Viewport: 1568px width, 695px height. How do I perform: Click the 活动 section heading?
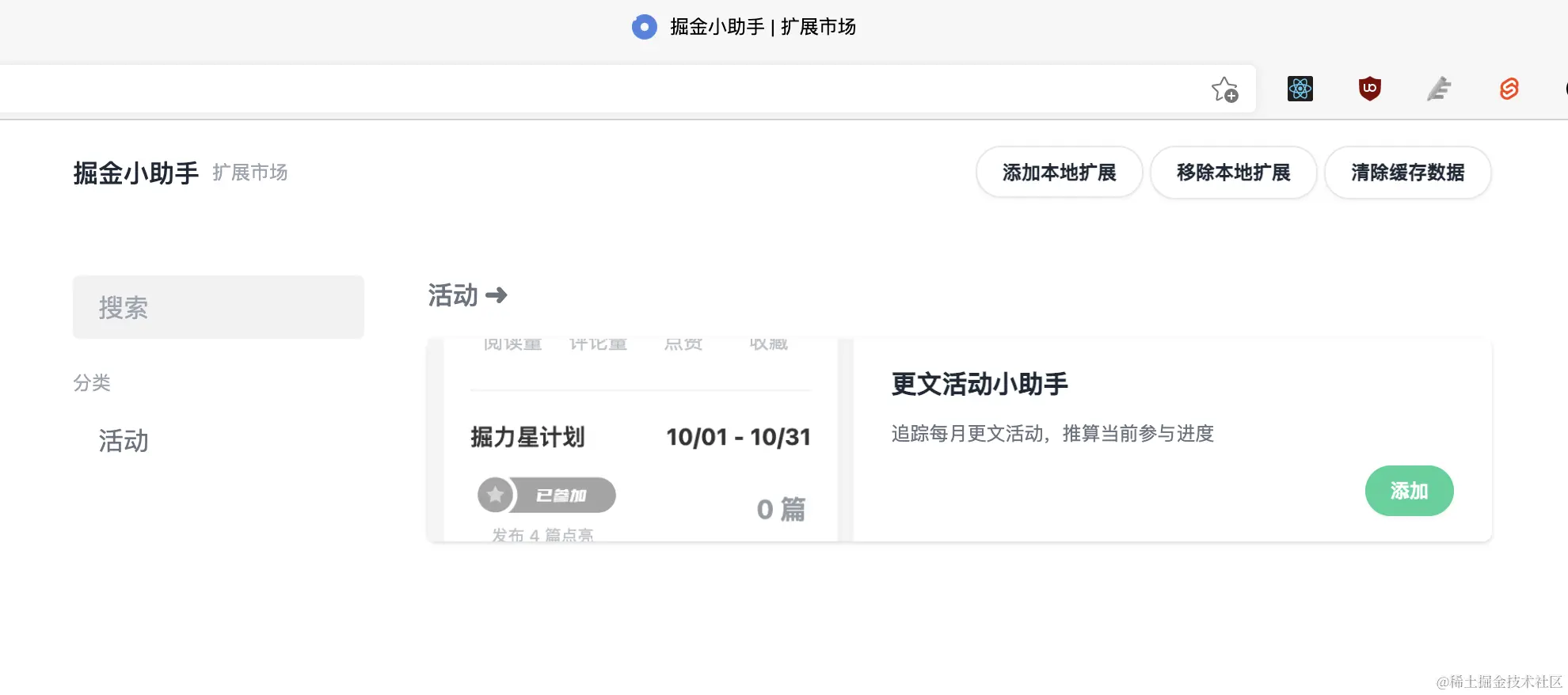pos(453,295)
